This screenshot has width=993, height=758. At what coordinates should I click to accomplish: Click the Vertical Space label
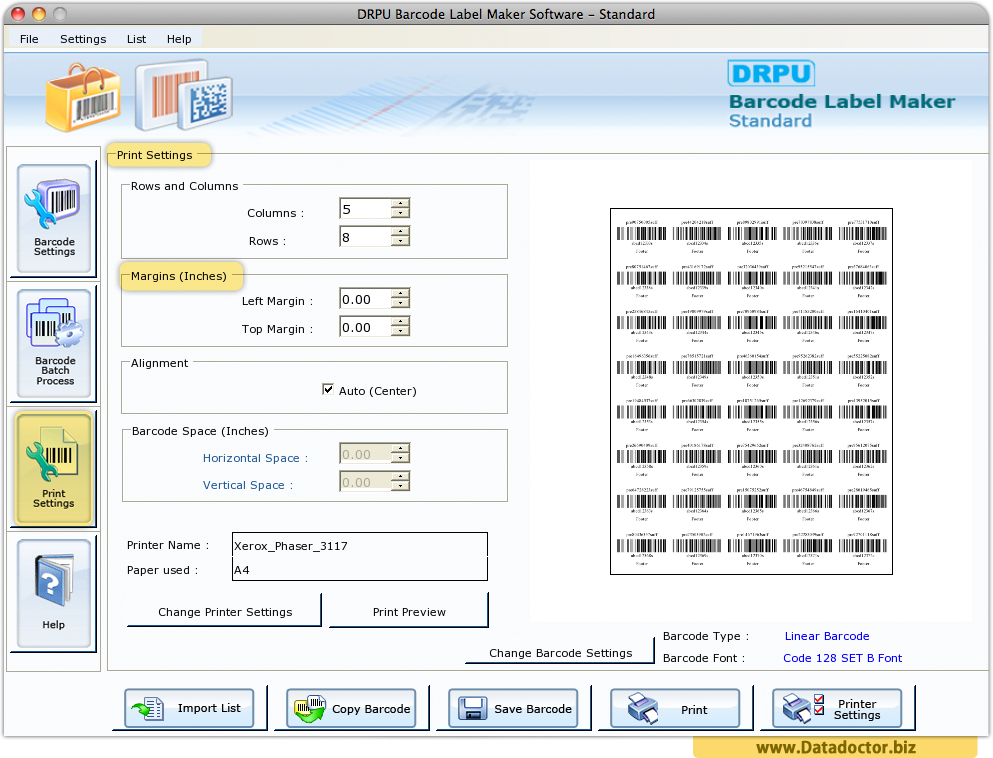tap(248, 485)
